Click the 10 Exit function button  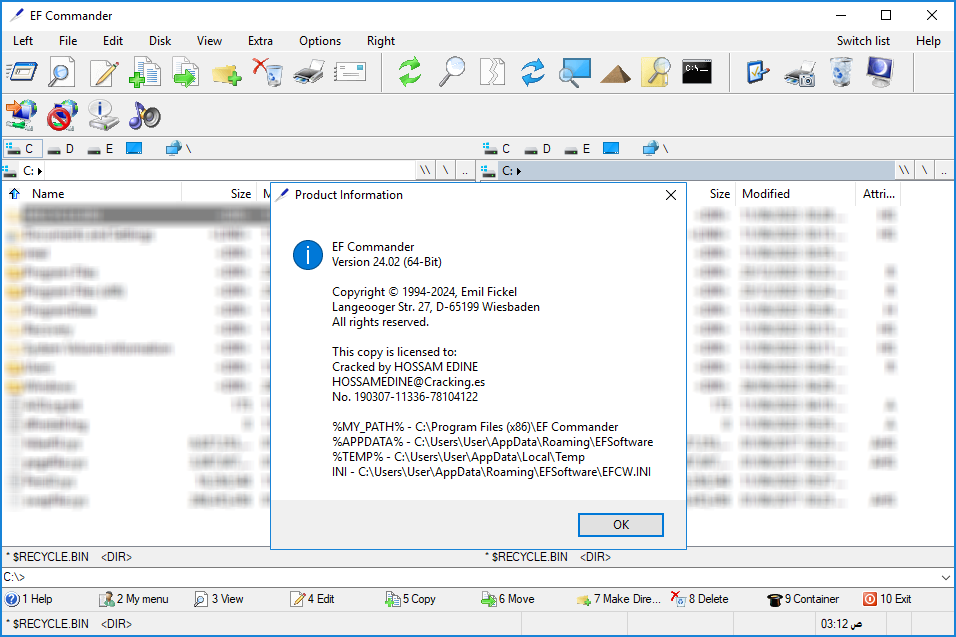click(887, 599)
